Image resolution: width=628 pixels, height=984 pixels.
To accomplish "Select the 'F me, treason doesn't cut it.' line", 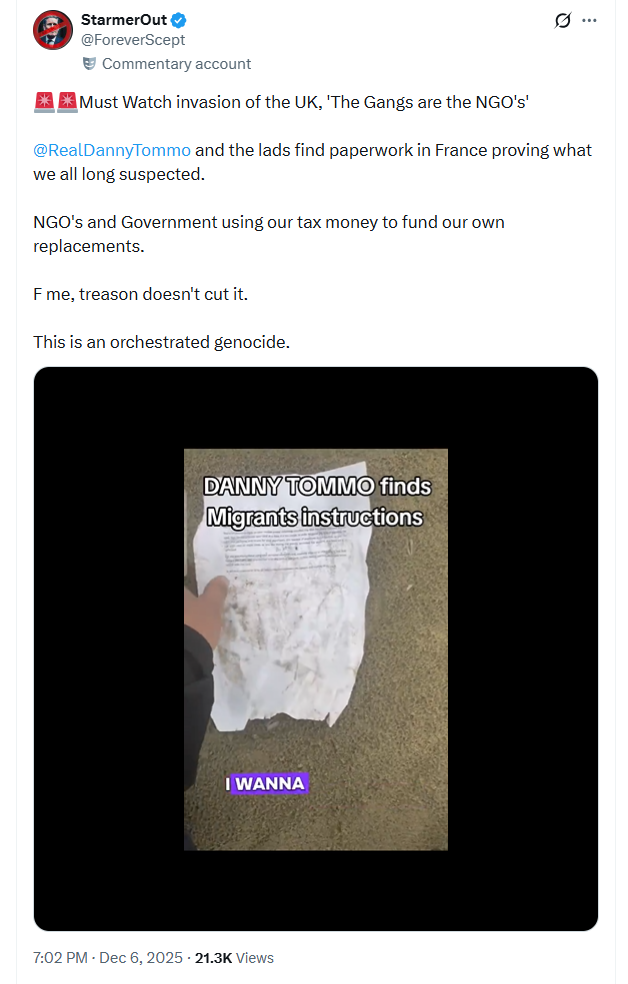I will [141, 294].
